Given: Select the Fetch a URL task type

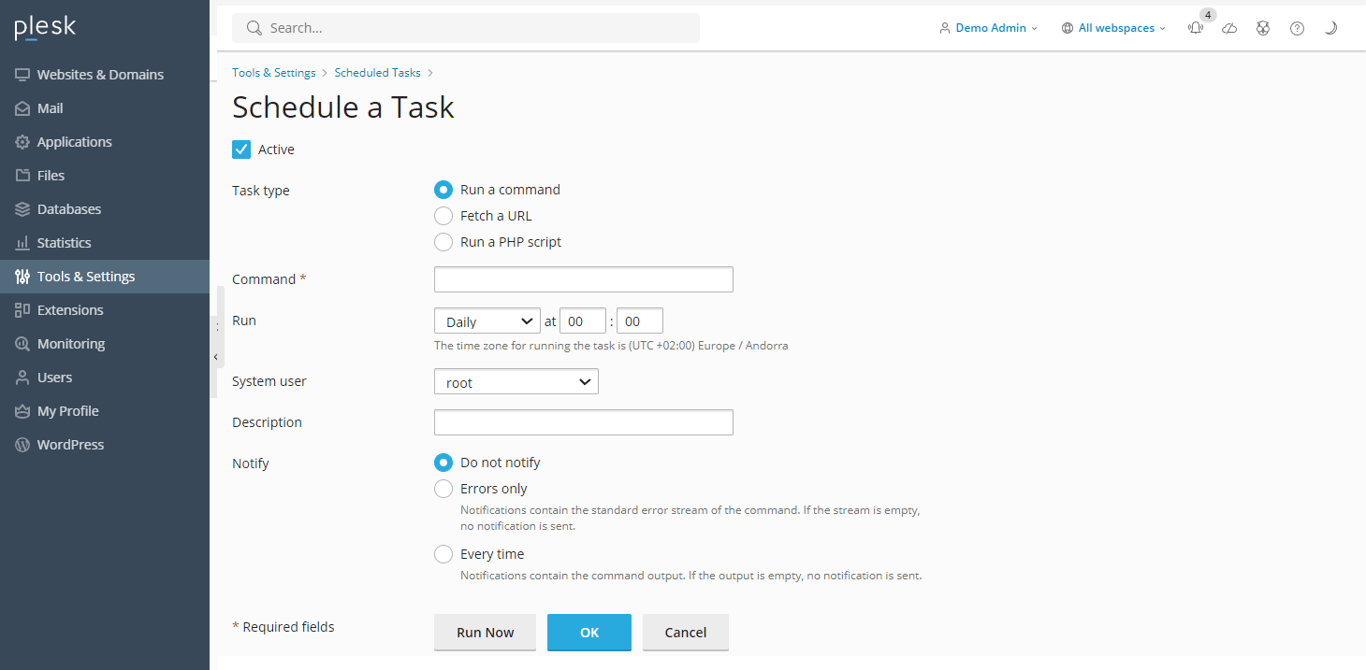Looking at the screenshot, I should tap(443, 215).
